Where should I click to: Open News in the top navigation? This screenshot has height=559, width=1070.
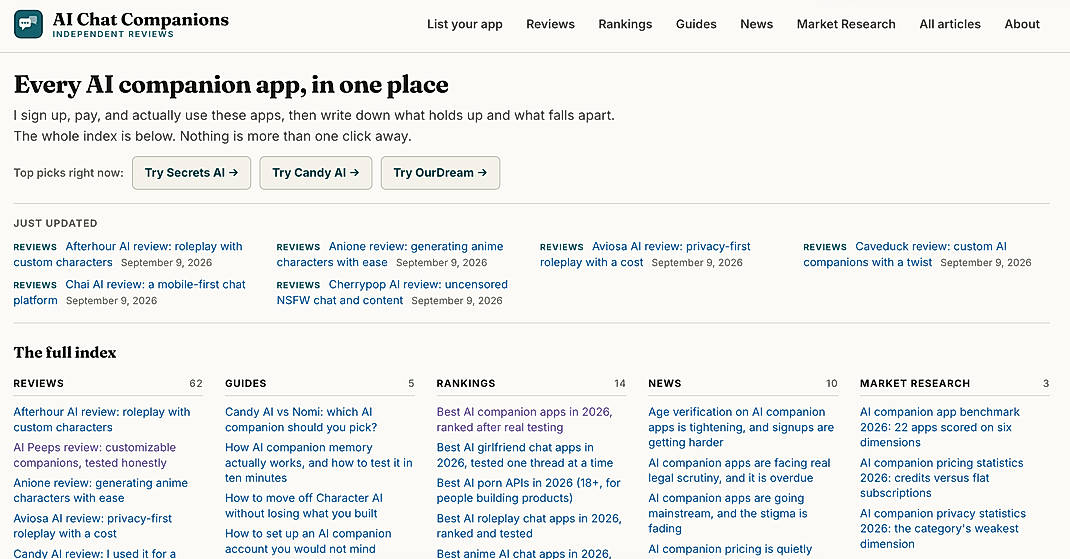point(756,24)
